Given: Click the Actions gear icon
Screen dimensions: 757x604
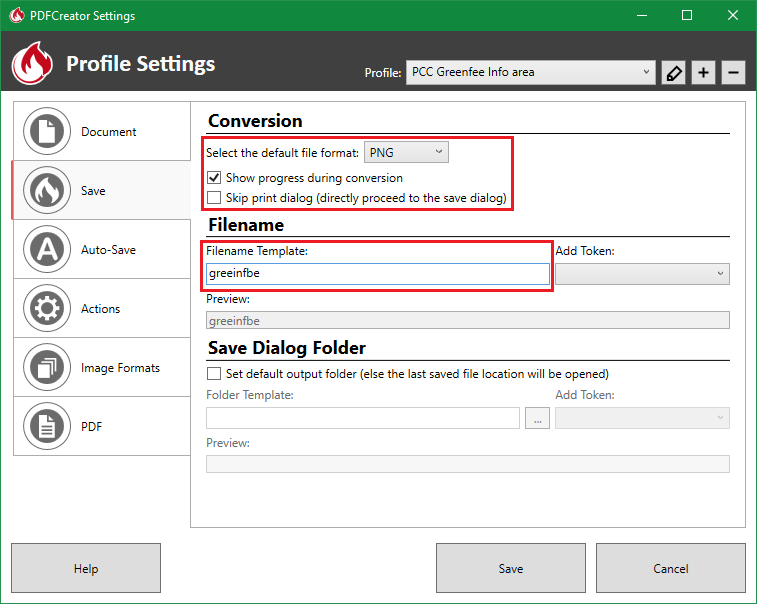Looking at the screenshot, I should 45,309.
